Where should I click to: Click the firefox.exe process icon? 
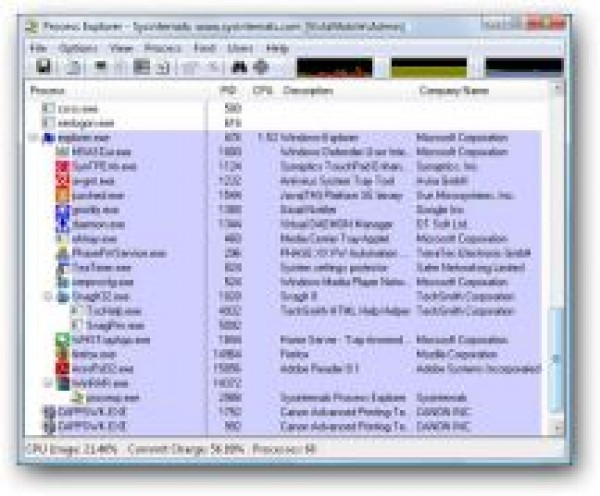63,354
